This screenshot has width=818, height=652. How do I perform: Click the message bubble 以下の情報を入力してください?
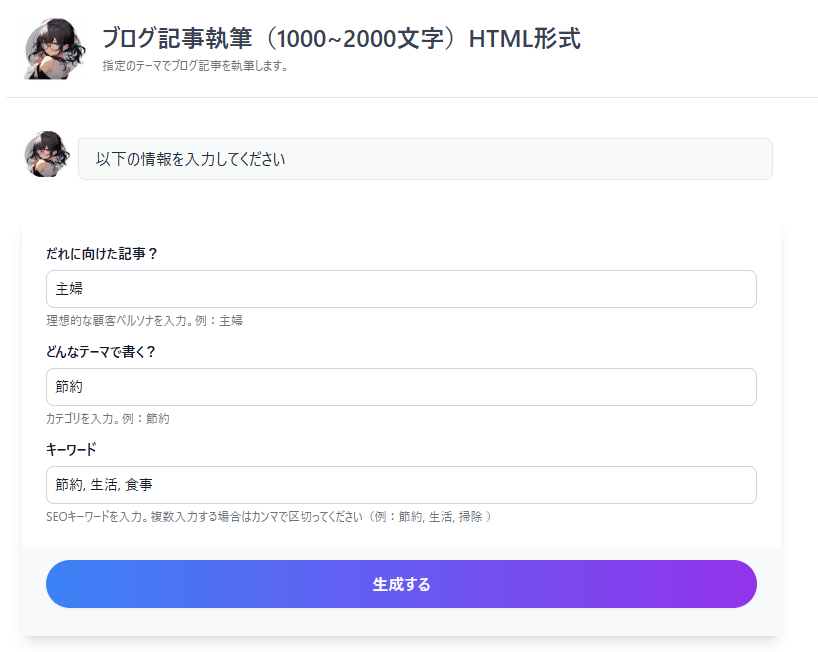click(425, 159)
